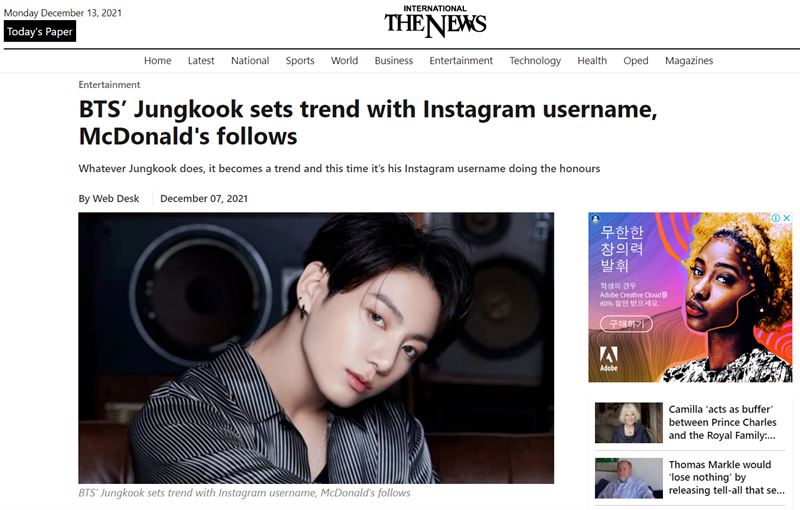Viewport: 800px width, 510px height.
Task: Open Entertainment in navigation bar
Action: (461, 61)
